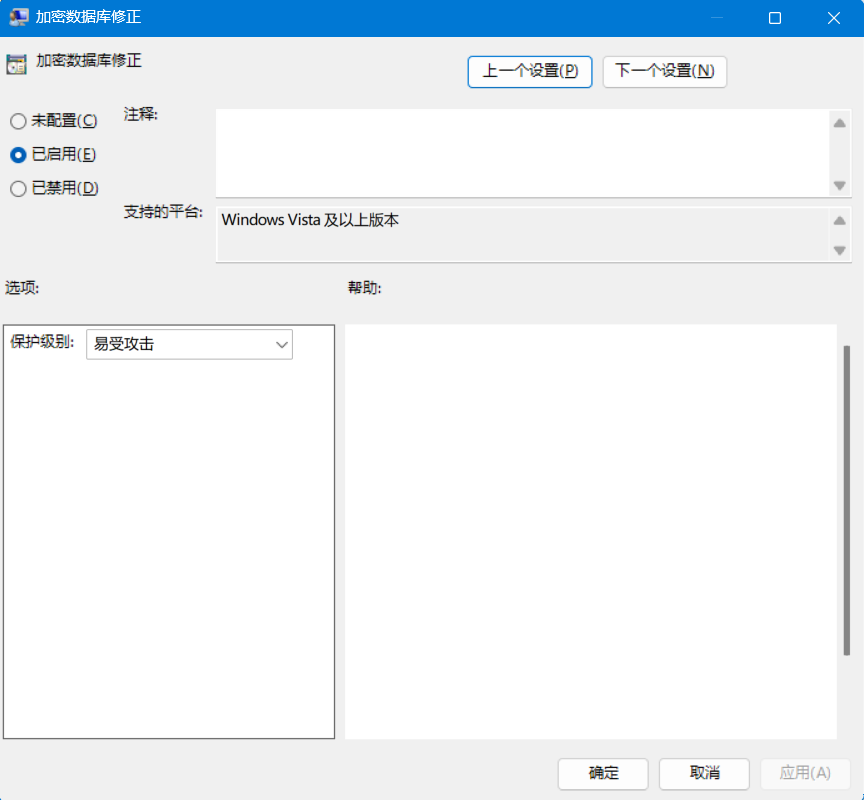Click the 保护级别 dropdown arrow
Viewport: 864px width, 800px height.
coord(281,344)
